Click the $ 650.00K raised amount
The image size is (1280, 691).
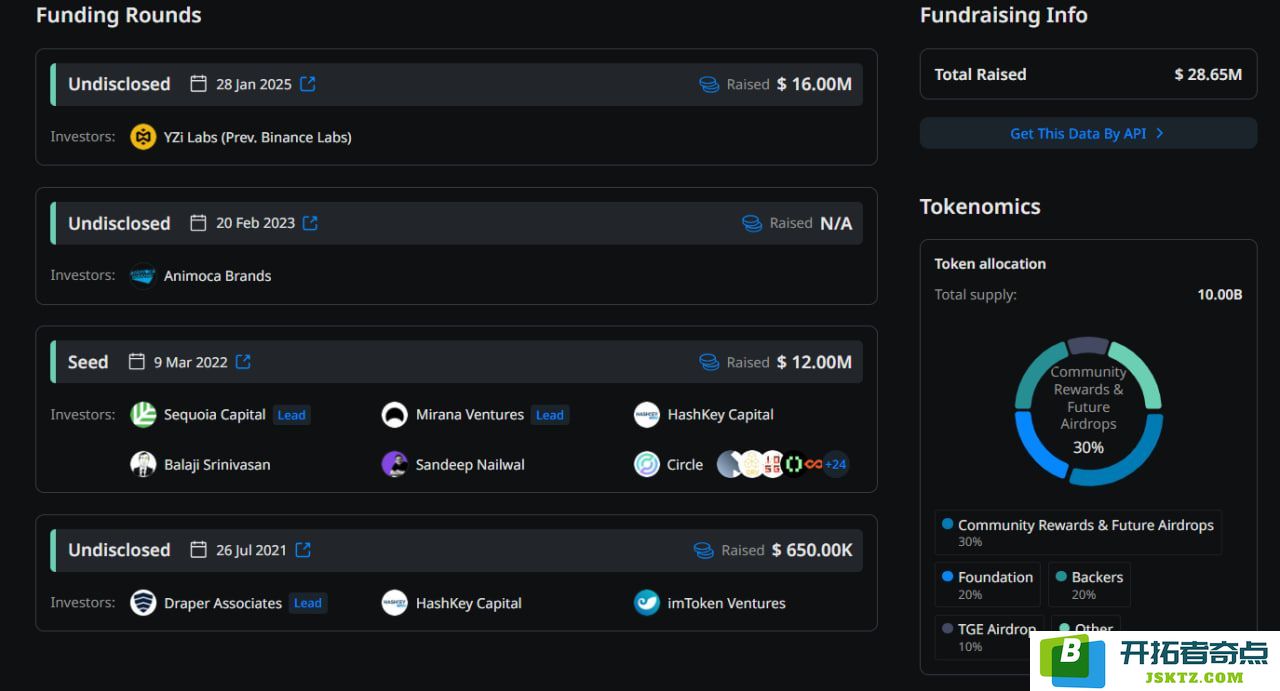(x=812, y=550)
